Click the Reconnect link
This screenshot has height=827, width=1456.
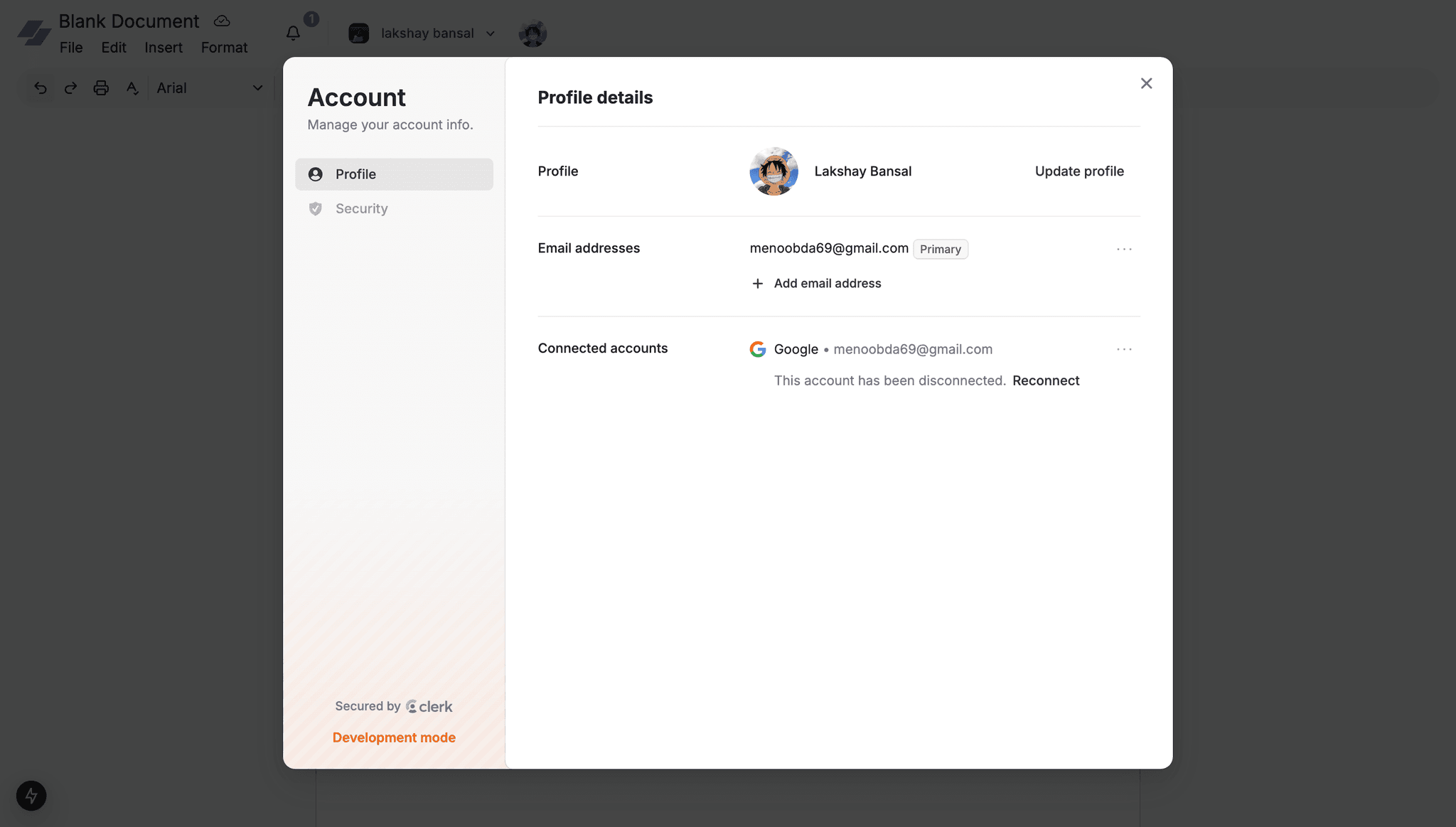[x=1046, y=380]
